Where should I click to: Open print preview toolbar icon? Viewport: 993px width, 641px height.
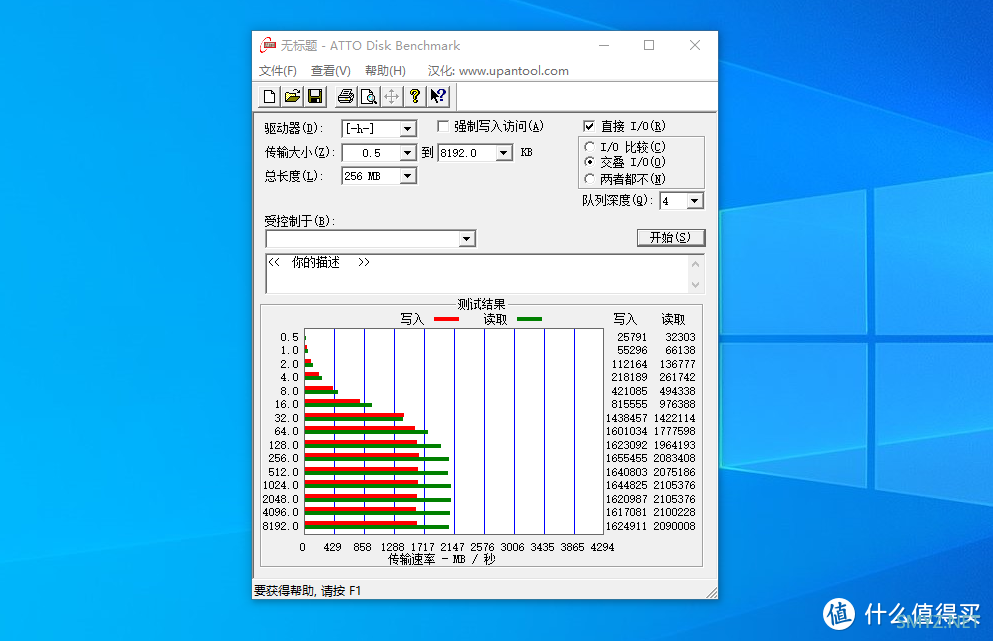(369, 96)
